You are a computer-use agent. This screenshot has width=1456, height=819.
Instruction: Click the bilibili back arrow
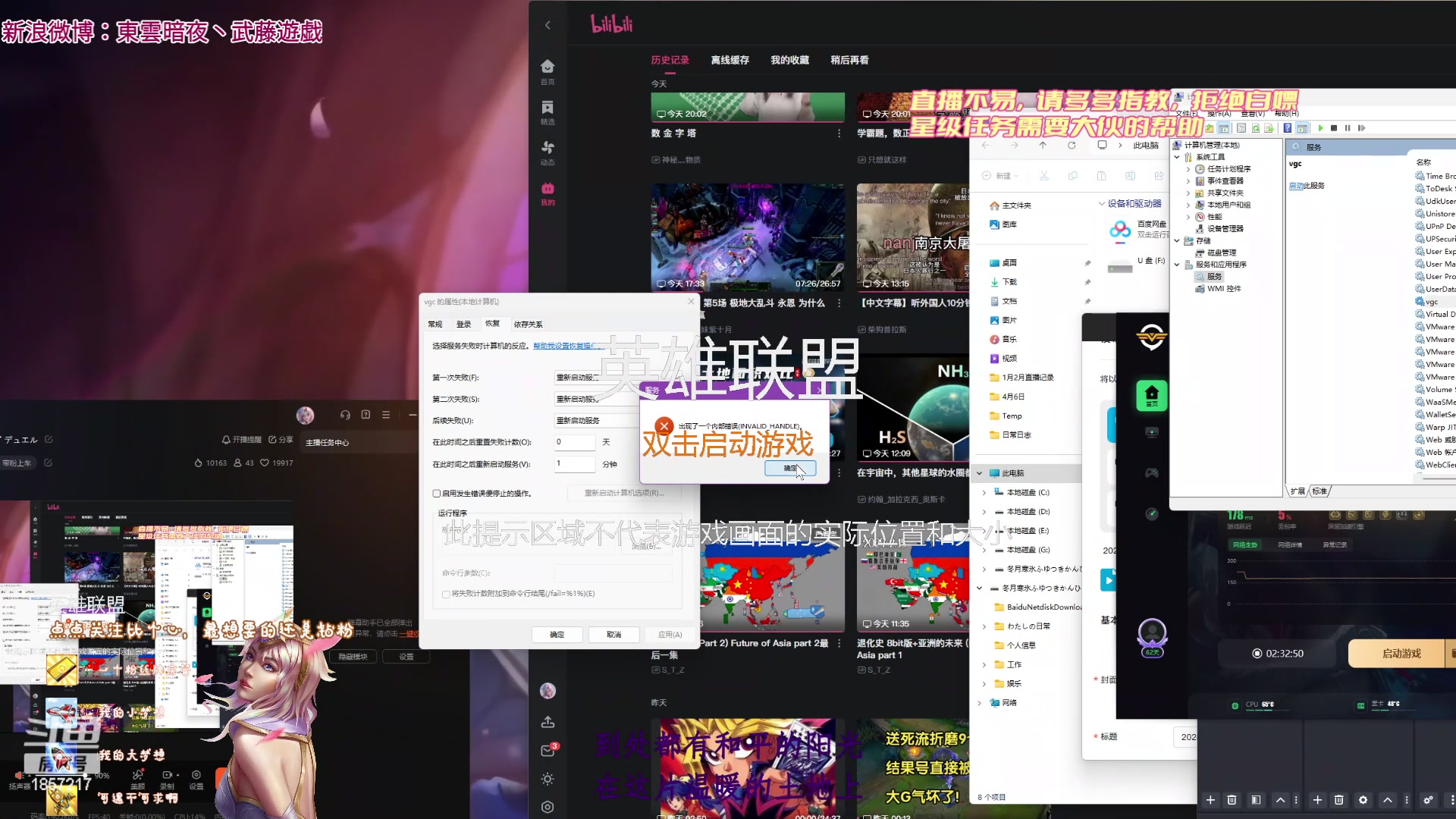coord(548,25)
